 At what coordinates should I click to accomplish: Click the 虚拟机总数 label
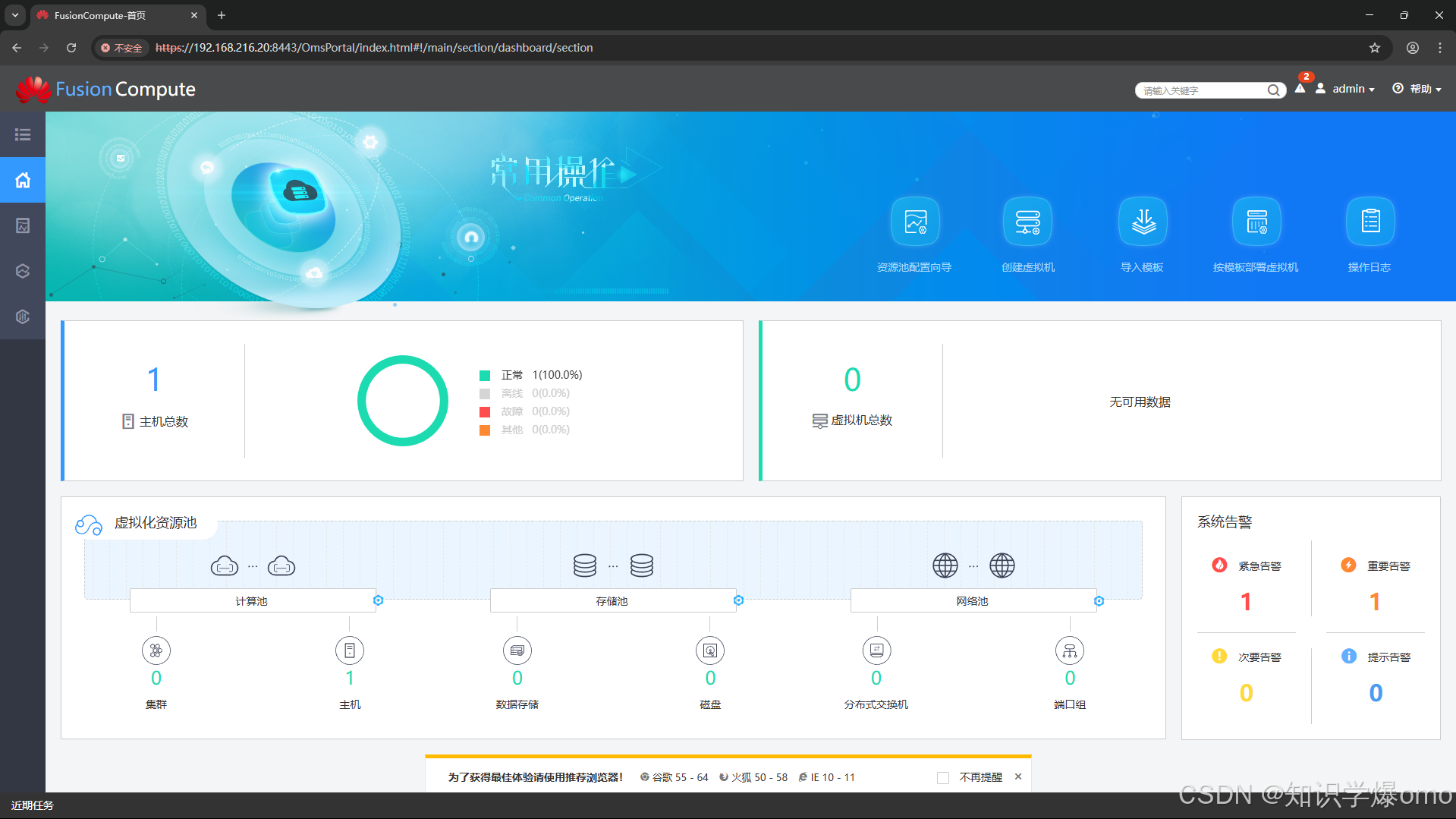point(862,421)
